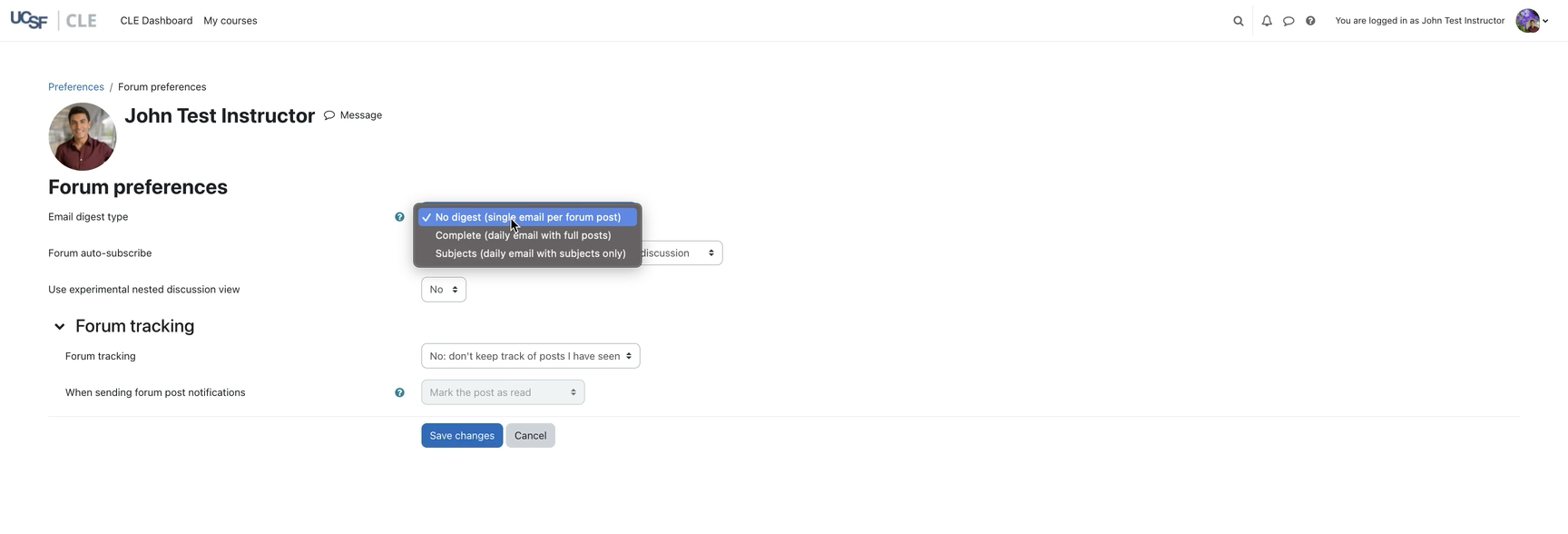1568x534 pixels.
Task: Open the search icon in header
Action: (x=1238, y=21)
